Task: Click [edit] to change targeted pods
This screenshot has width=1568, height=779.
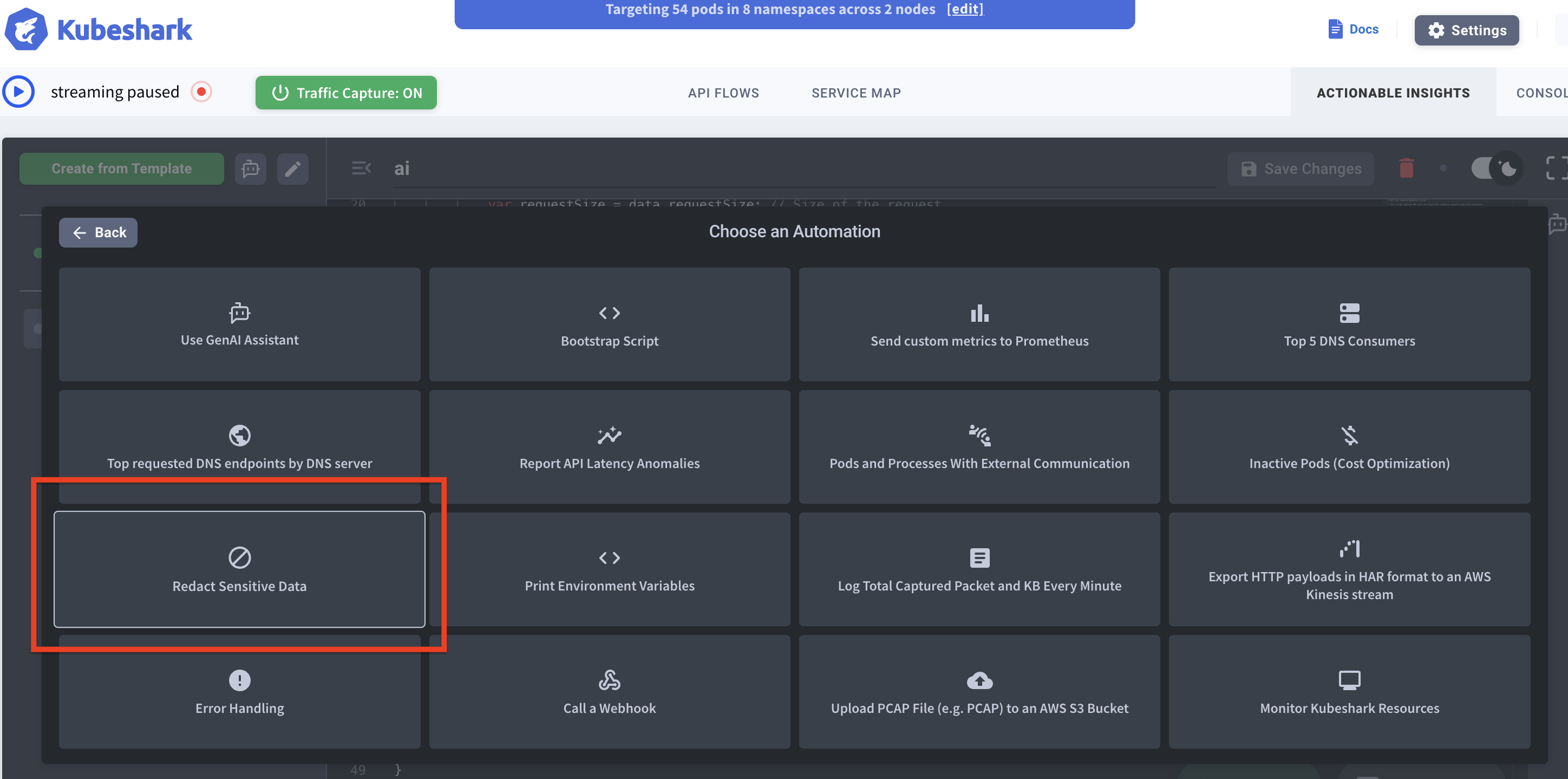Action: tap(965, 9)
